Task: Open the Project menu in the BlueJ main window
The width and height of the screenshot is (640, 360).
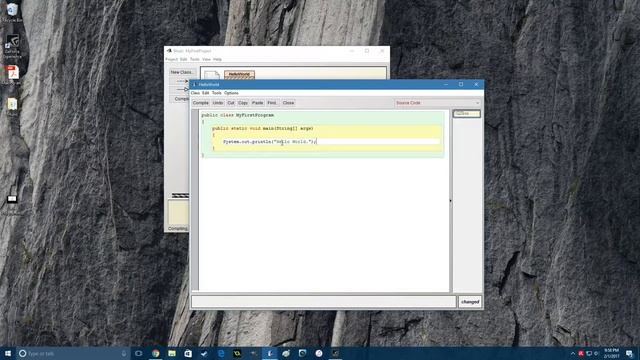Action: pos(171,60)
